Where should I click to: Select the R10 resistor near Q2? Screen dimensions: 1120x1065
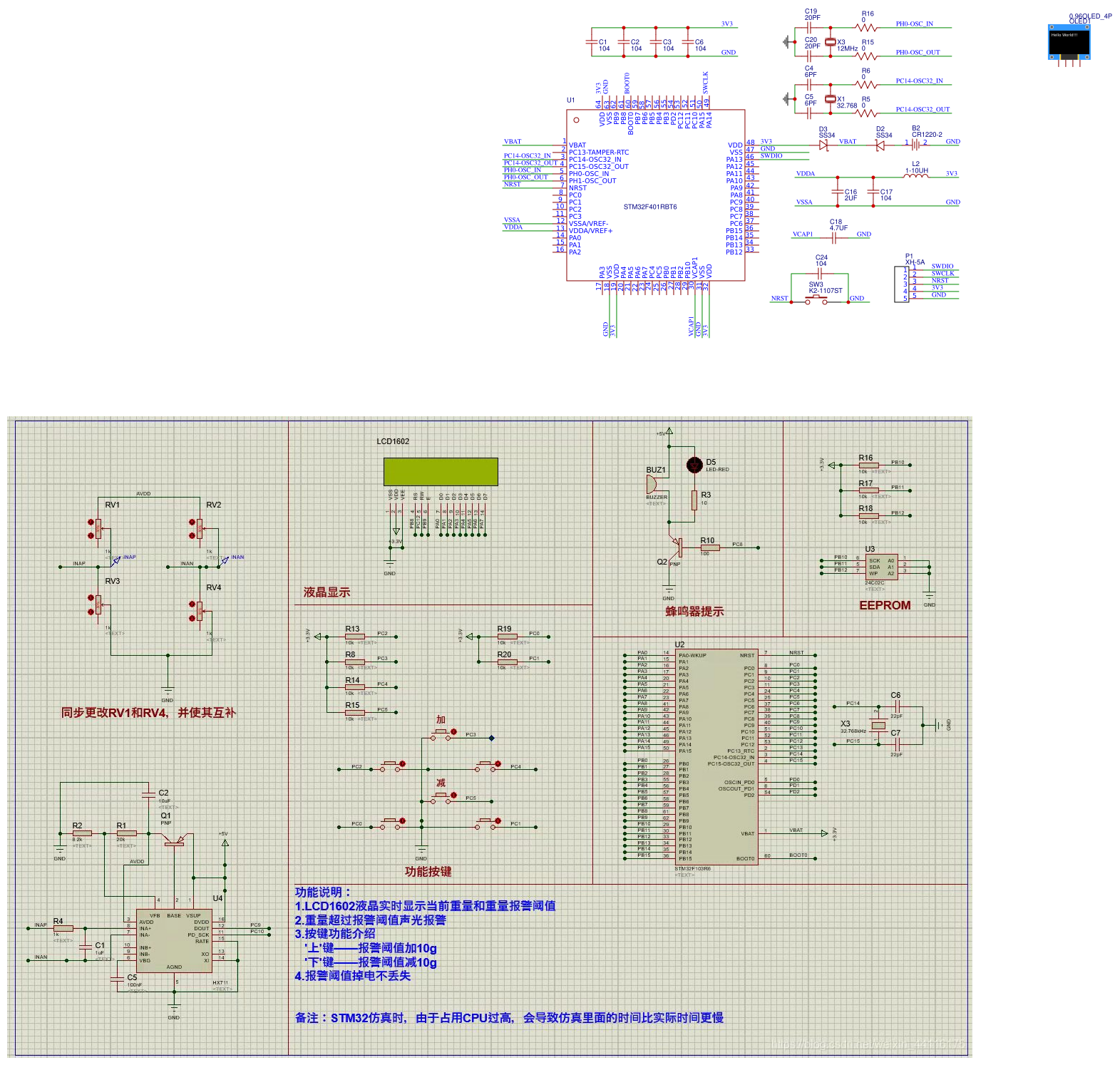[709, 547]
